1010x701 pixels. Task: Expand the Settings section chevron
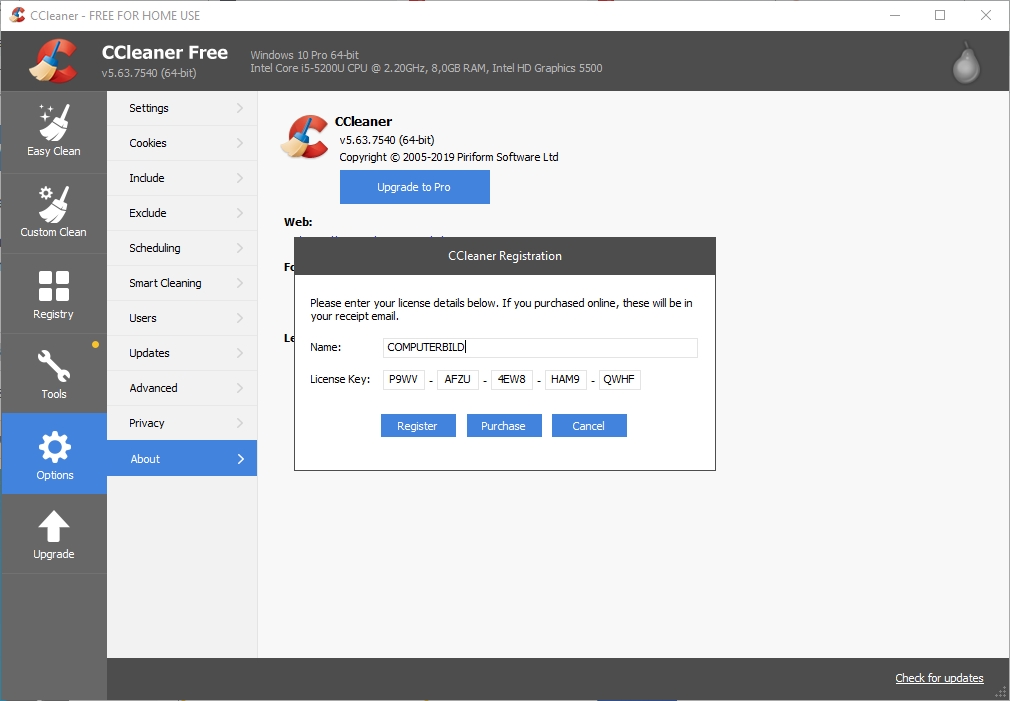(241, 108)
